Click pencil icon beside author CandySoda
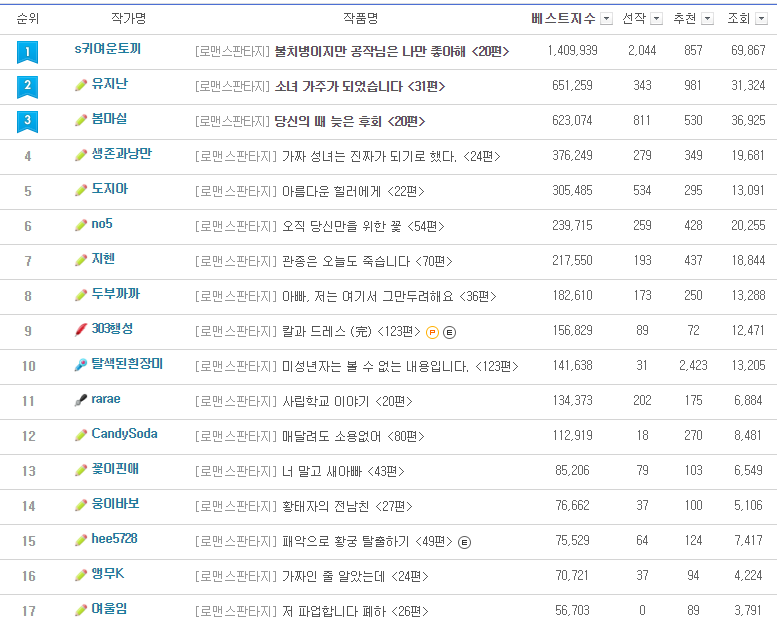The image size is (777, 625). [x=81, y=435]
